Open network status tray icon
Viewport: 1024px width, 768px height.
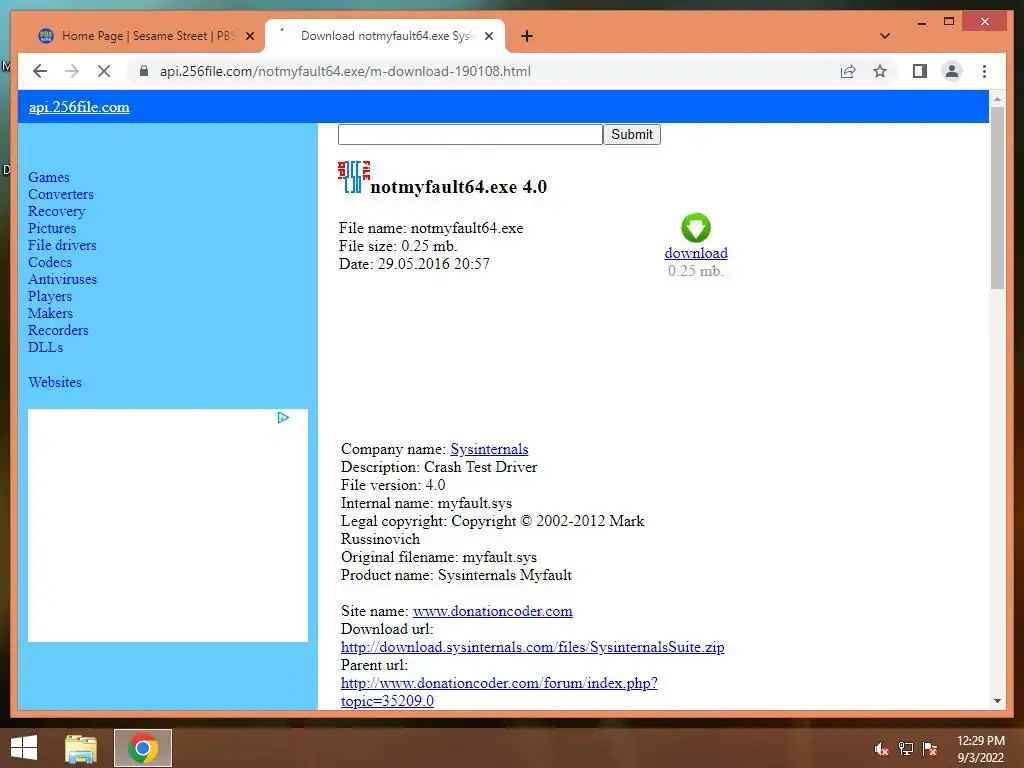point(906,749)
